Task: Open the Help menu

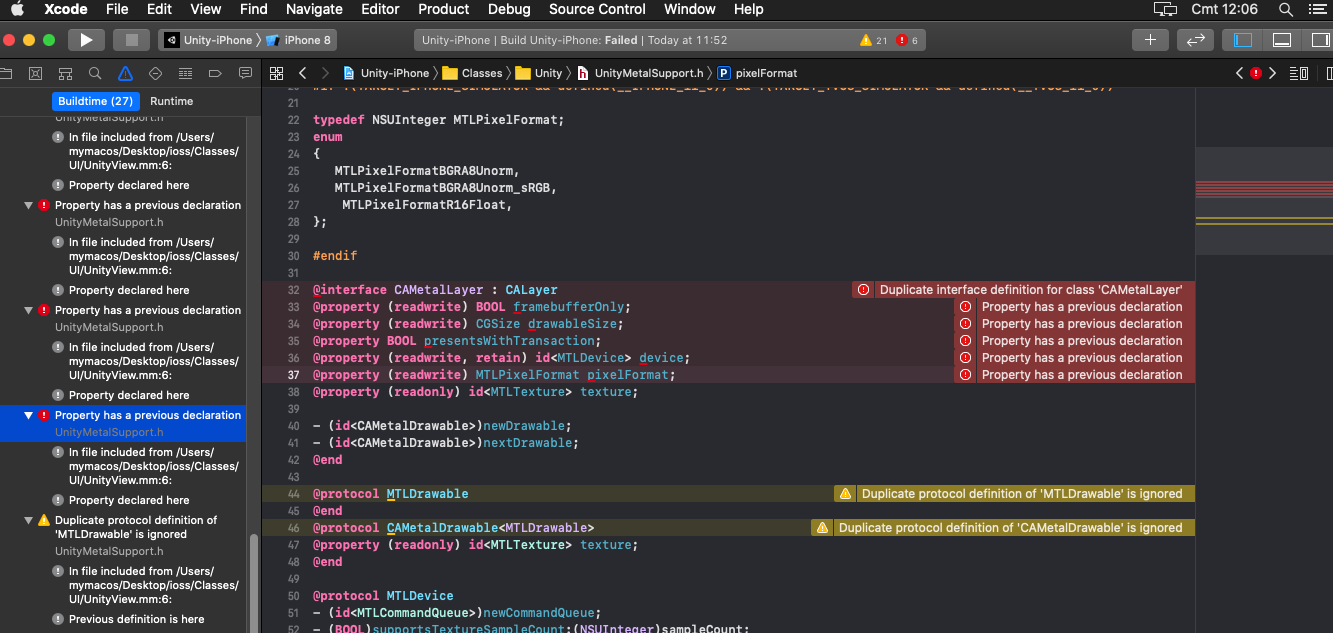Action: pyautogui.click(x=749, y=9)
